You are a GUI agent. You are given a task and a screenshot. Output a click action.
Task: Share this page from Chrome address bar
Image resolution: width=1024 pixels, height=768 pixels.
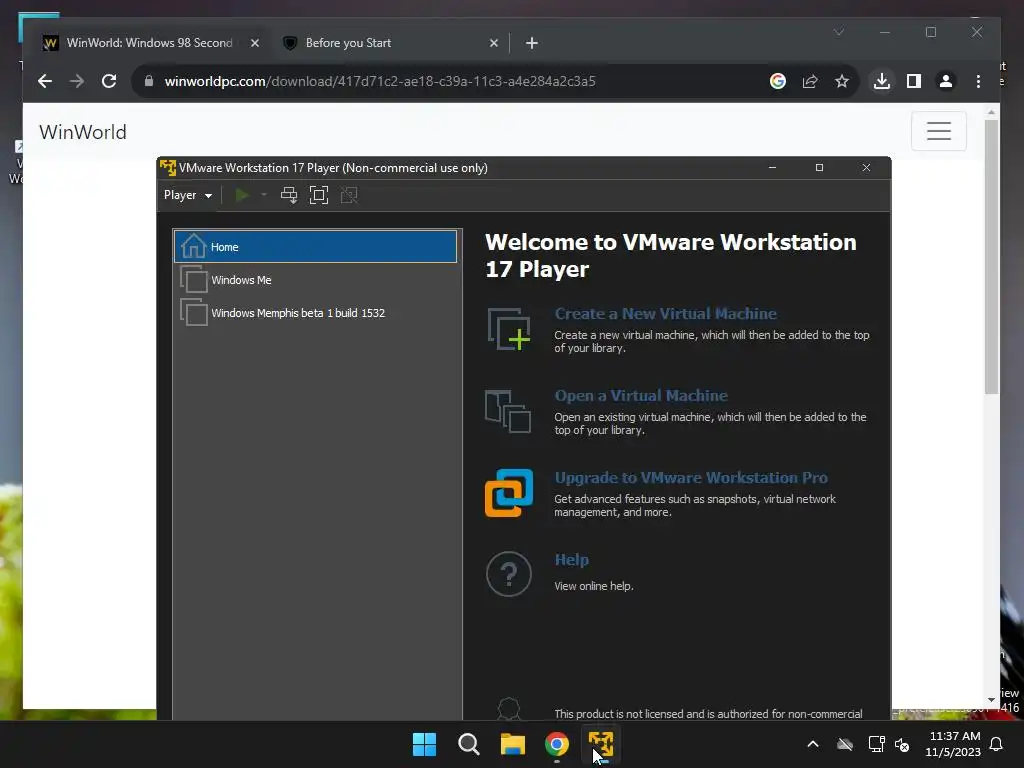[810, 81]
